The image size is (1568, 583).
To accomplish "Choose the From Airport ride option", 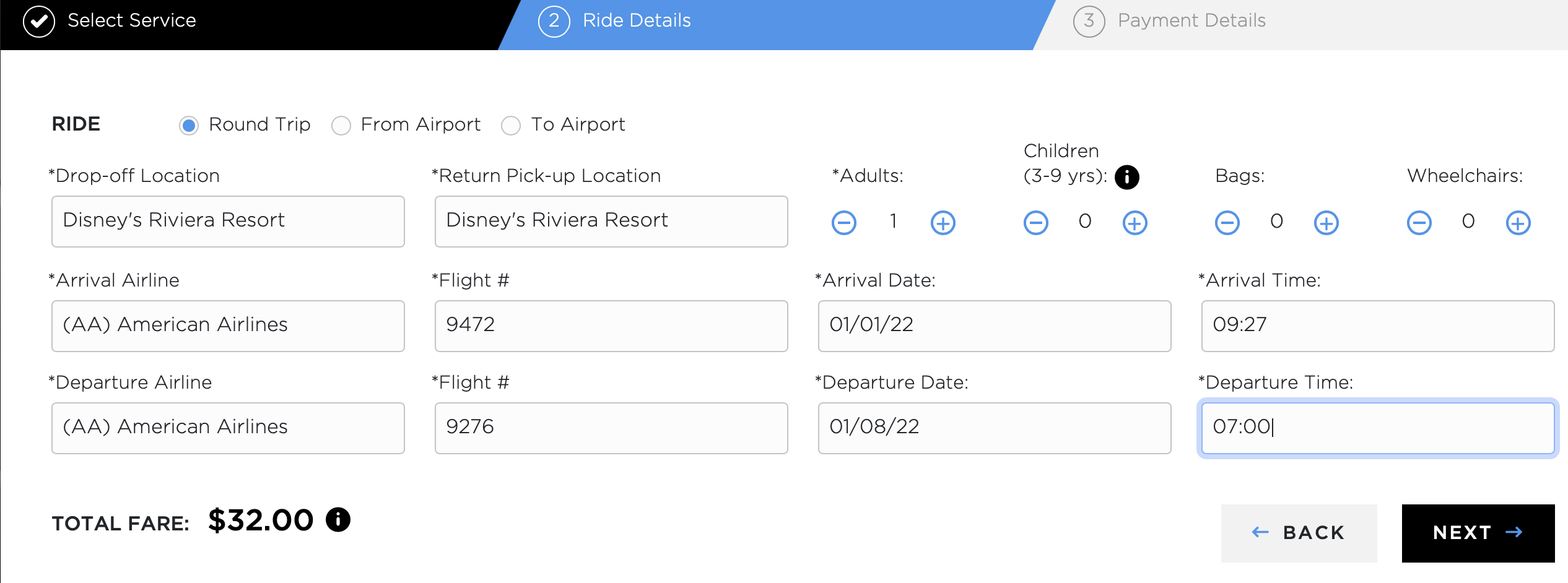I will pyautogui.click(x=341, y=126).
